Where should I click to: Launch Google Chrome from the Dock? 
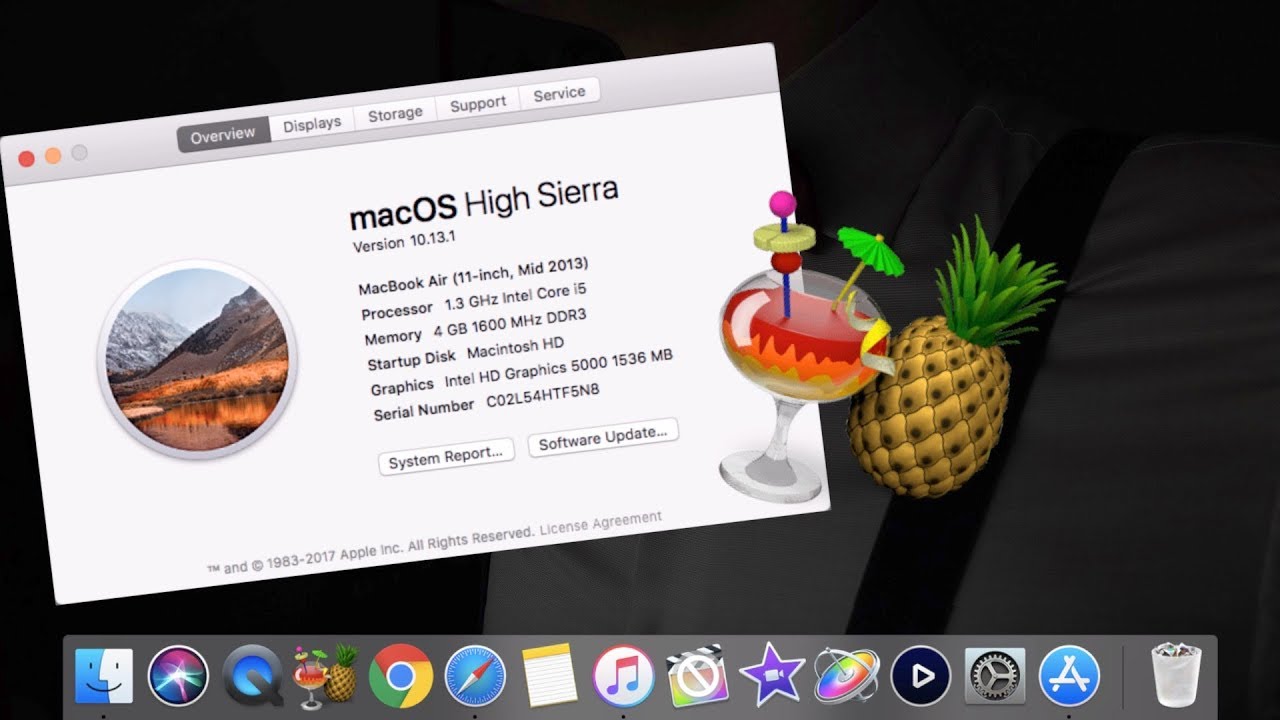point(400,677)
